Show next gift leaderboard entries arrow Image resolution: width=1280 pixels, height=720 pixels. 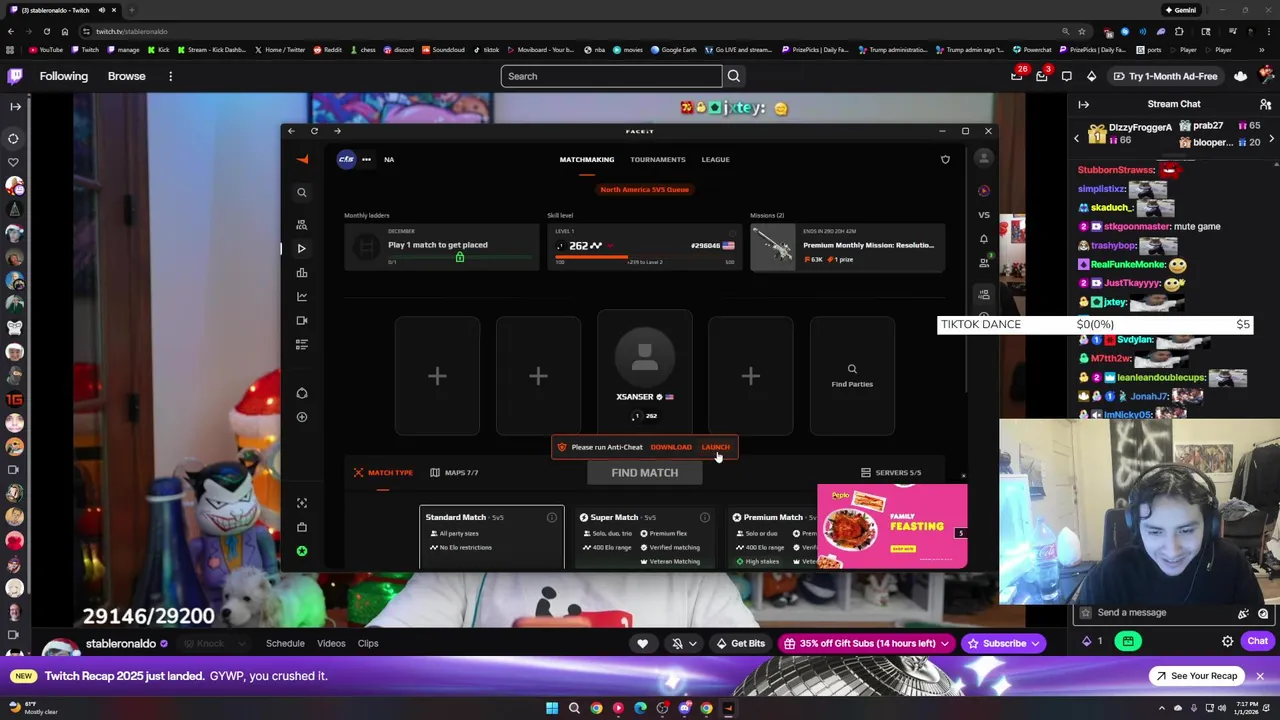coord(1271,138)
